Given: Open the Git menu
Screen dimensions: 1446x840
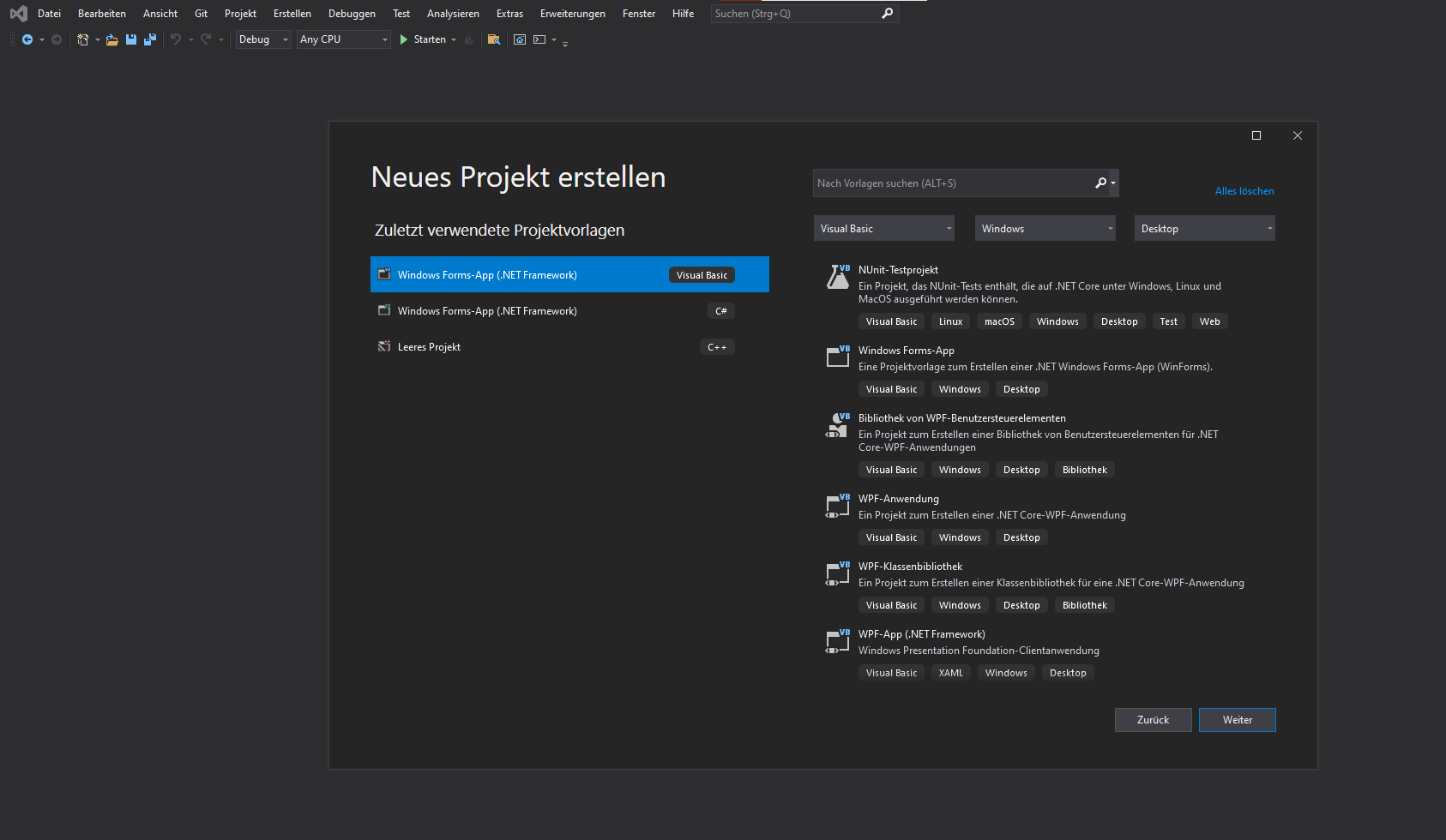Looking at the screenshot, I should pyautogui.click(x=201, y=14).
